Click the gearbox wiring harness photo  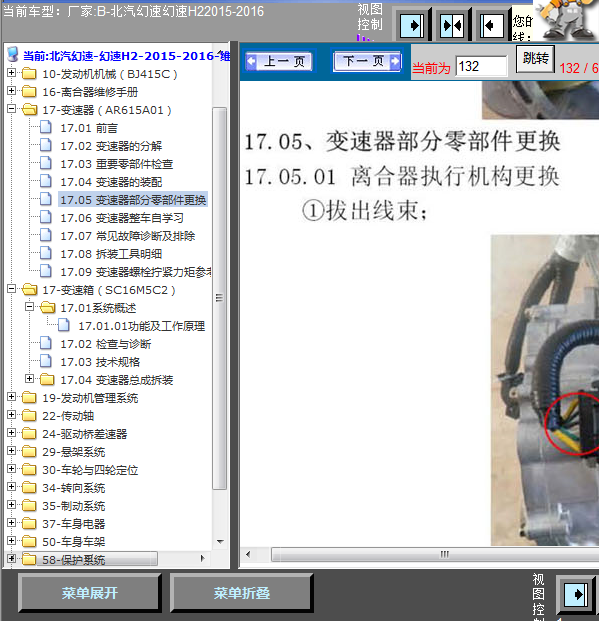545,390
